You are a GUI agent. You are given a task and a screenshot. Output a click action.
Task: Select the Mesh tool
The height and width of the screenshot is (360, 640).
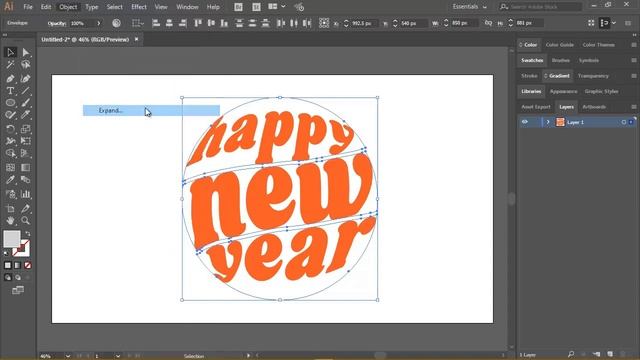pyautogui.click(x=11, y=167)
